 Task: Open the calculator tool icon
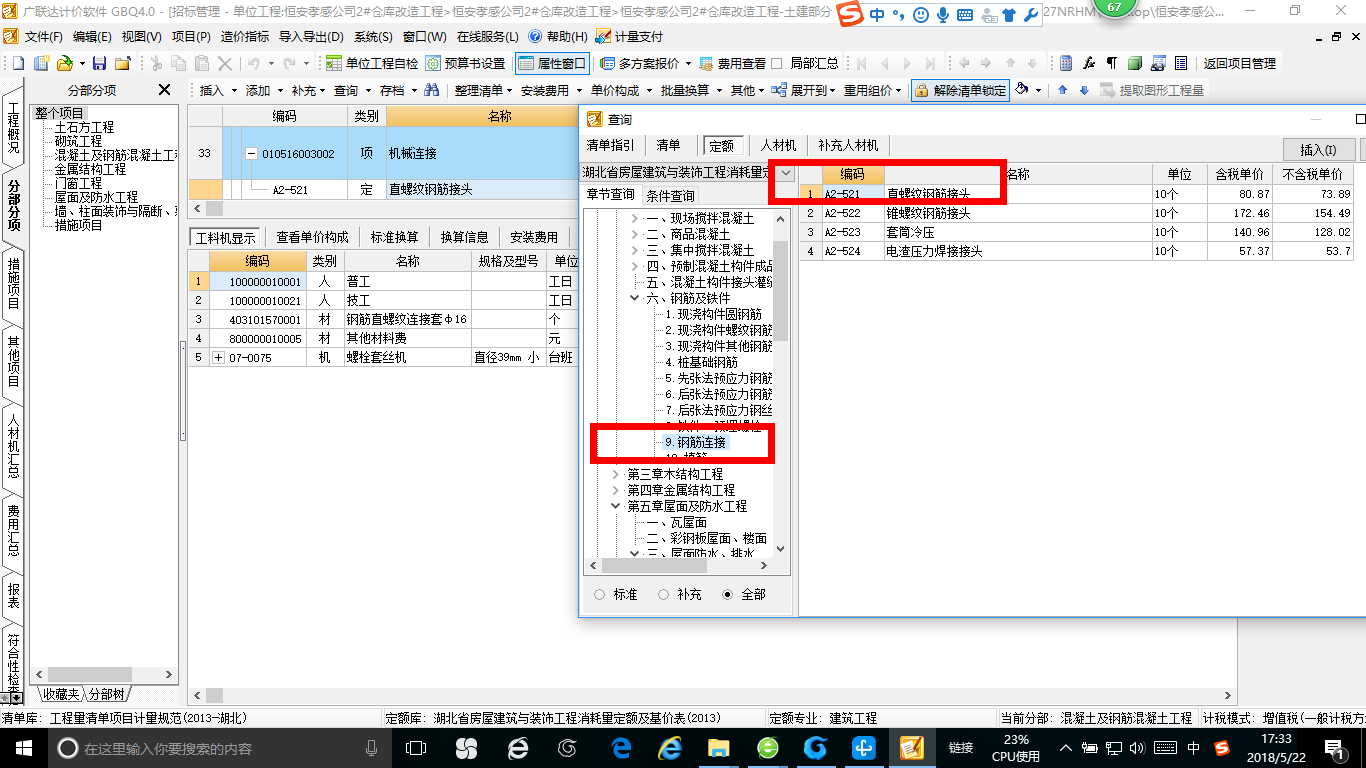tap(1066, 63)
